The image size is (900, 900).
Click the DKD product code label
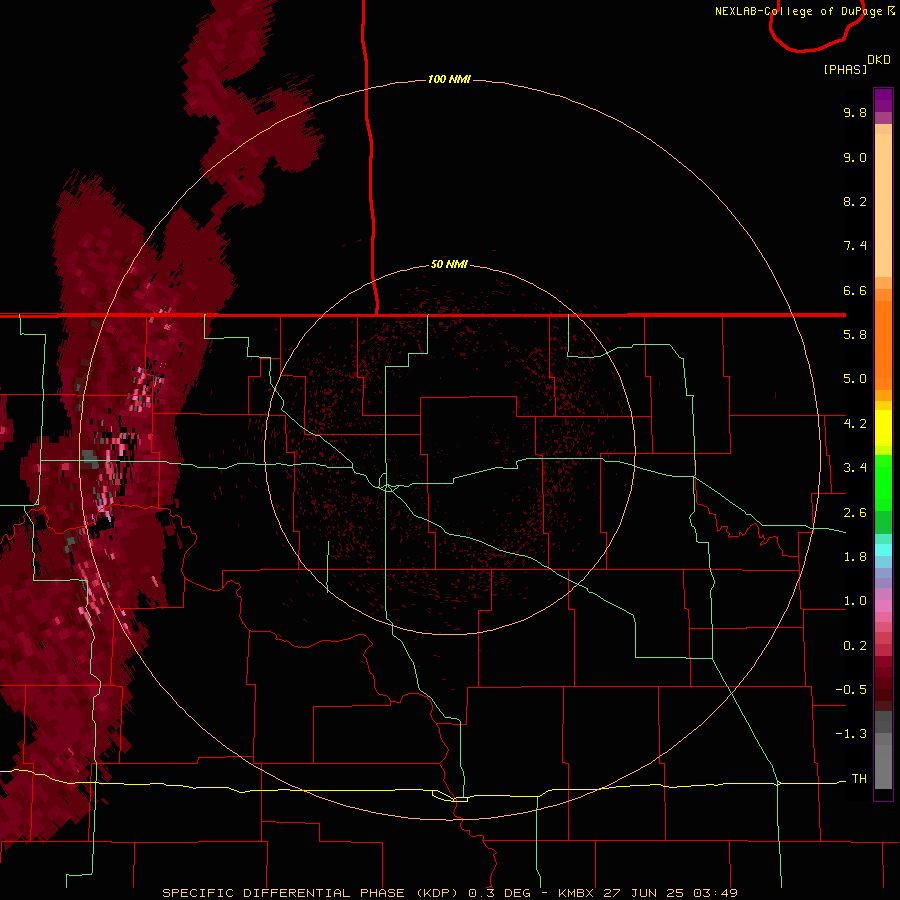pos(879,60)
